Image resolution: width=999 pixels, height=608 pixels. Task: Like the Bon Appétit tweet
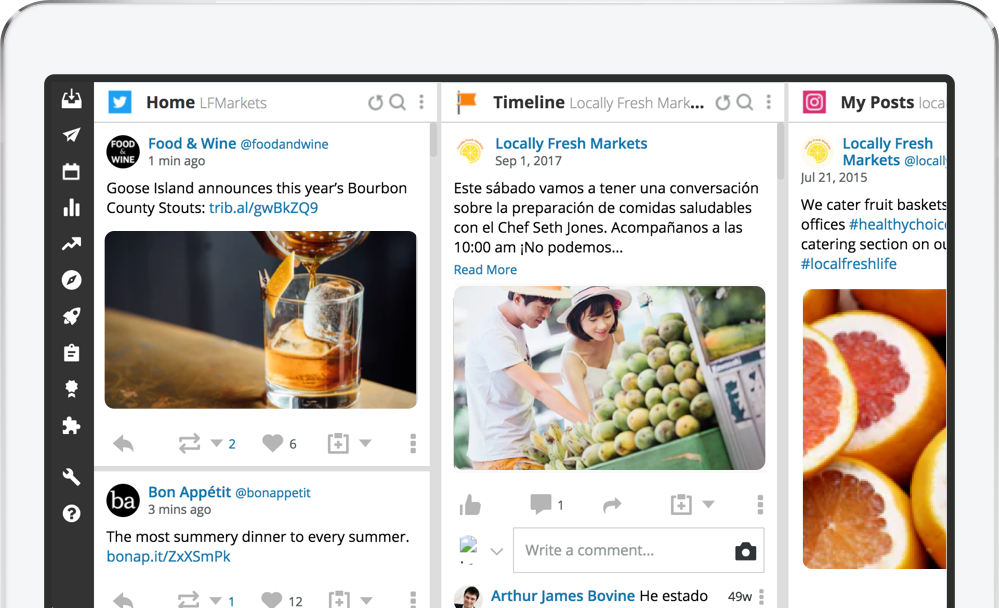[272, 600]
